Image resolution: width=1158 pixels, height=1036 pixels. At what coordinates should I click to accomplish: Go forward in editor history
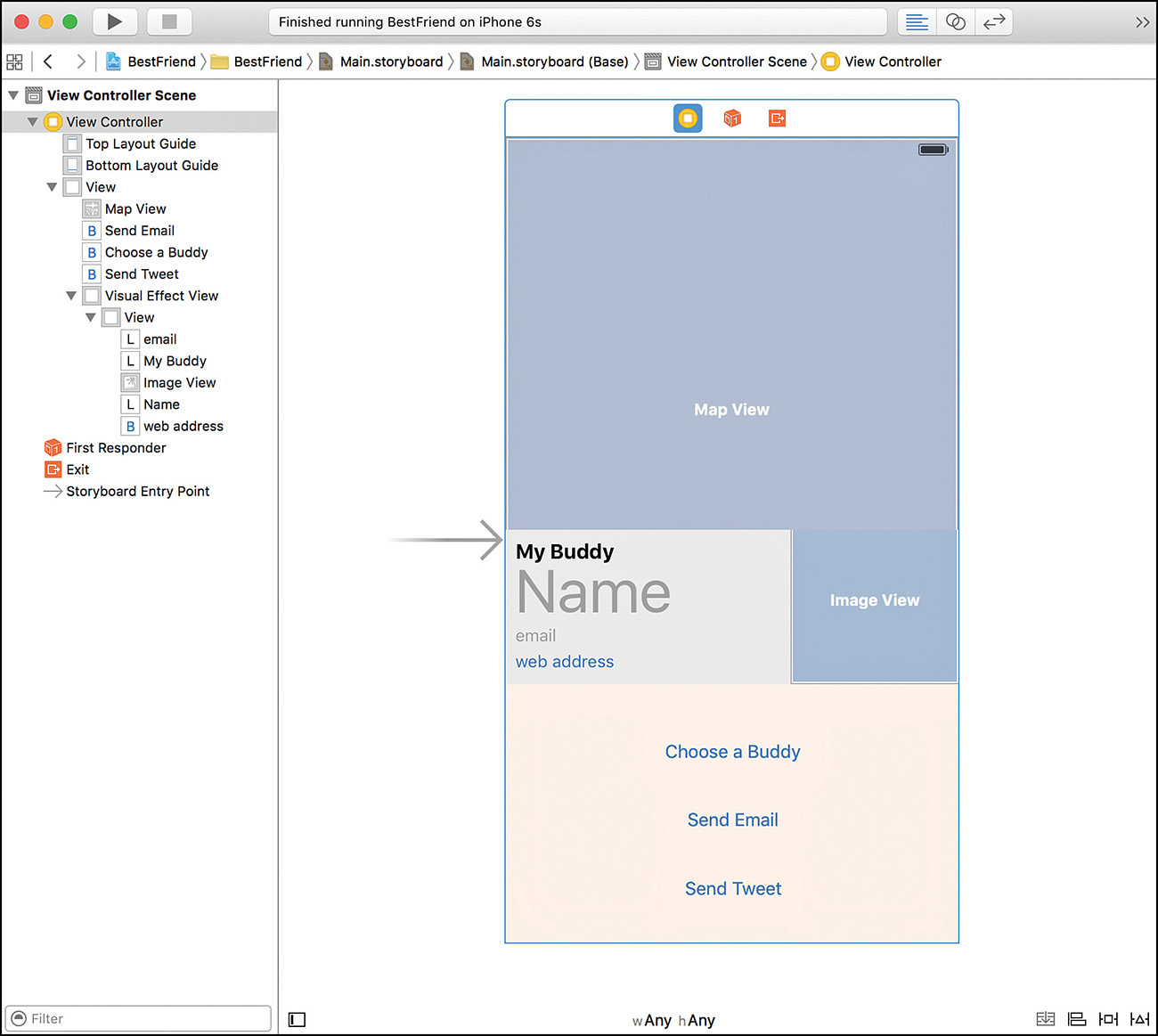pos(81,61)
